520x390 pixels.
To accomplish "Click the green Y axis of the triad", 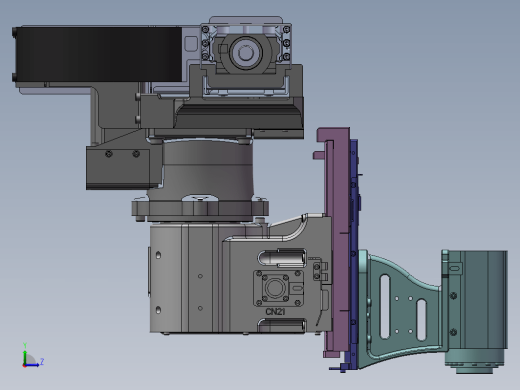I will click(x=25, y=354).
